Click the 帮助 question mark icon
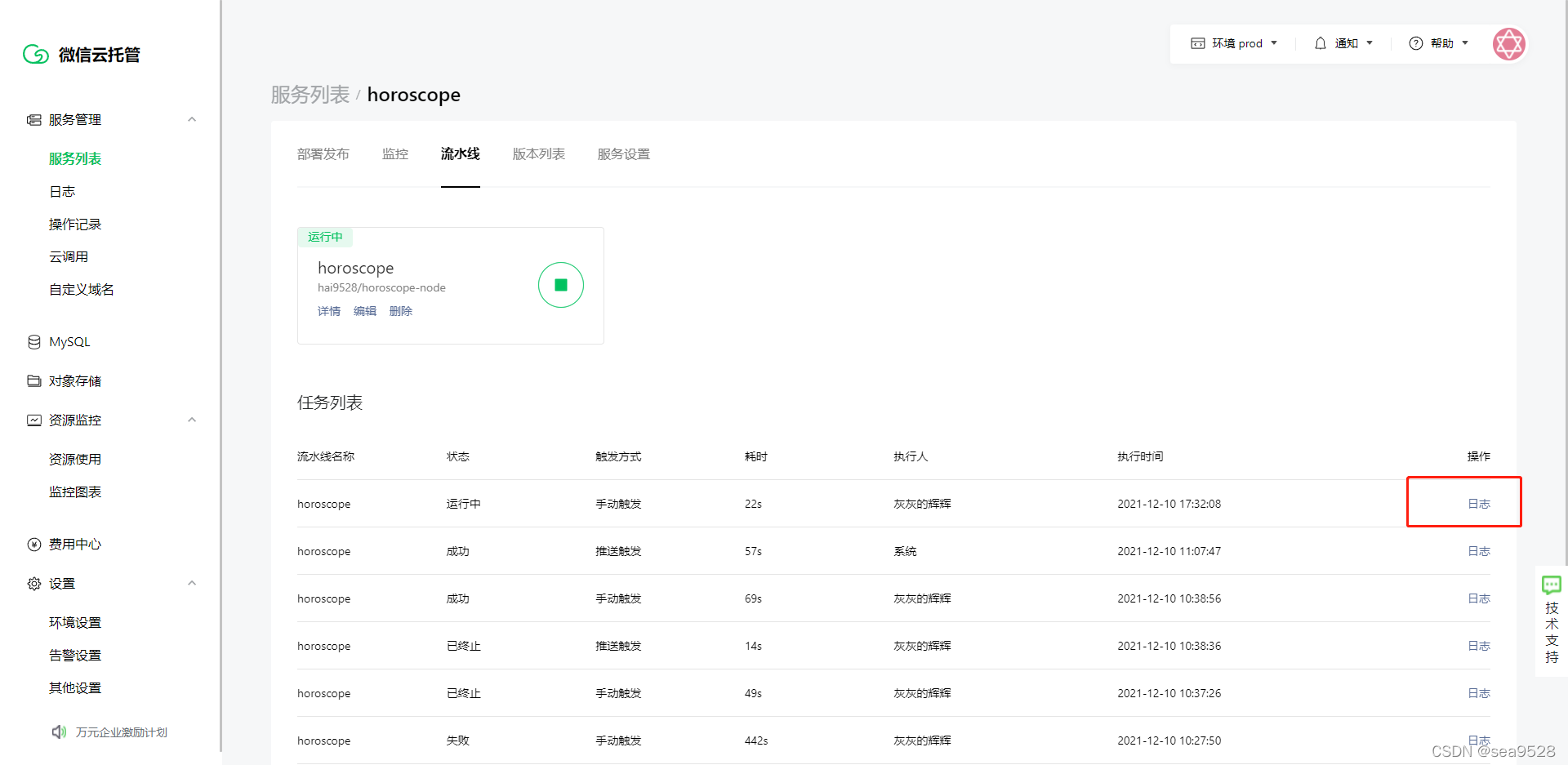 (1415, 43)
